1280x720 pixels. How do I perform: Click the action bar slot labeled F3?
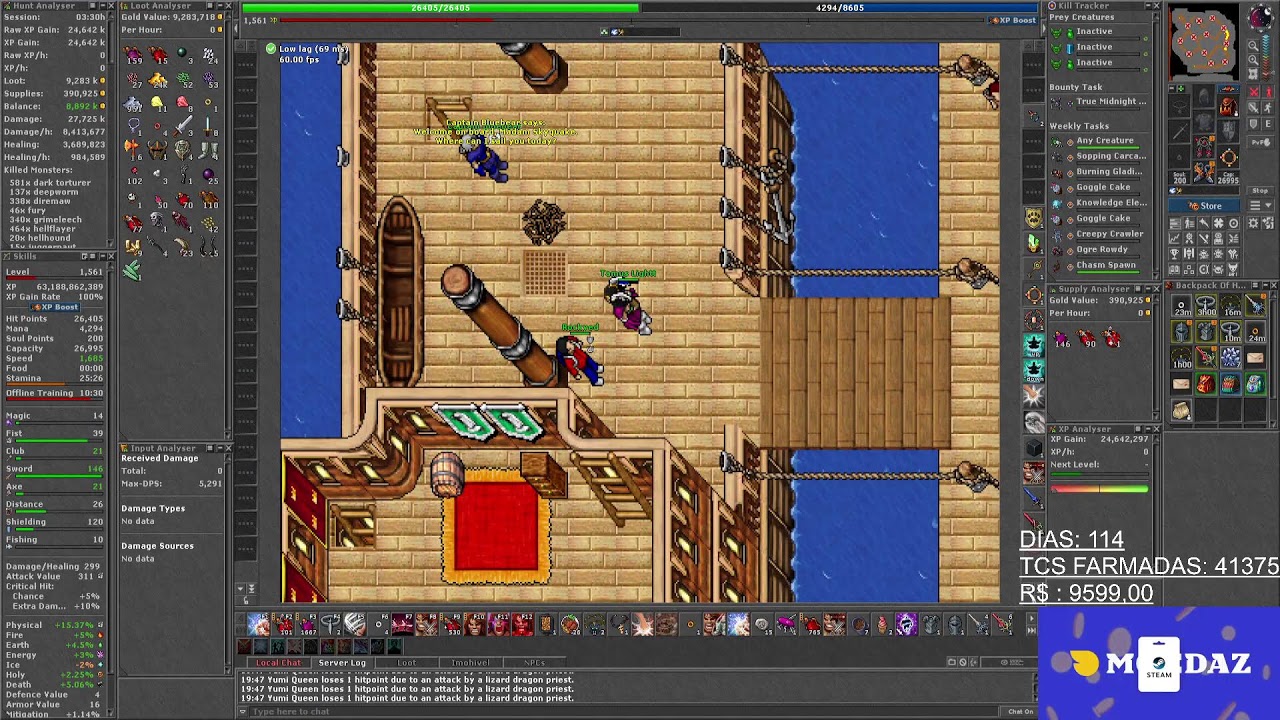click(308, 625)
